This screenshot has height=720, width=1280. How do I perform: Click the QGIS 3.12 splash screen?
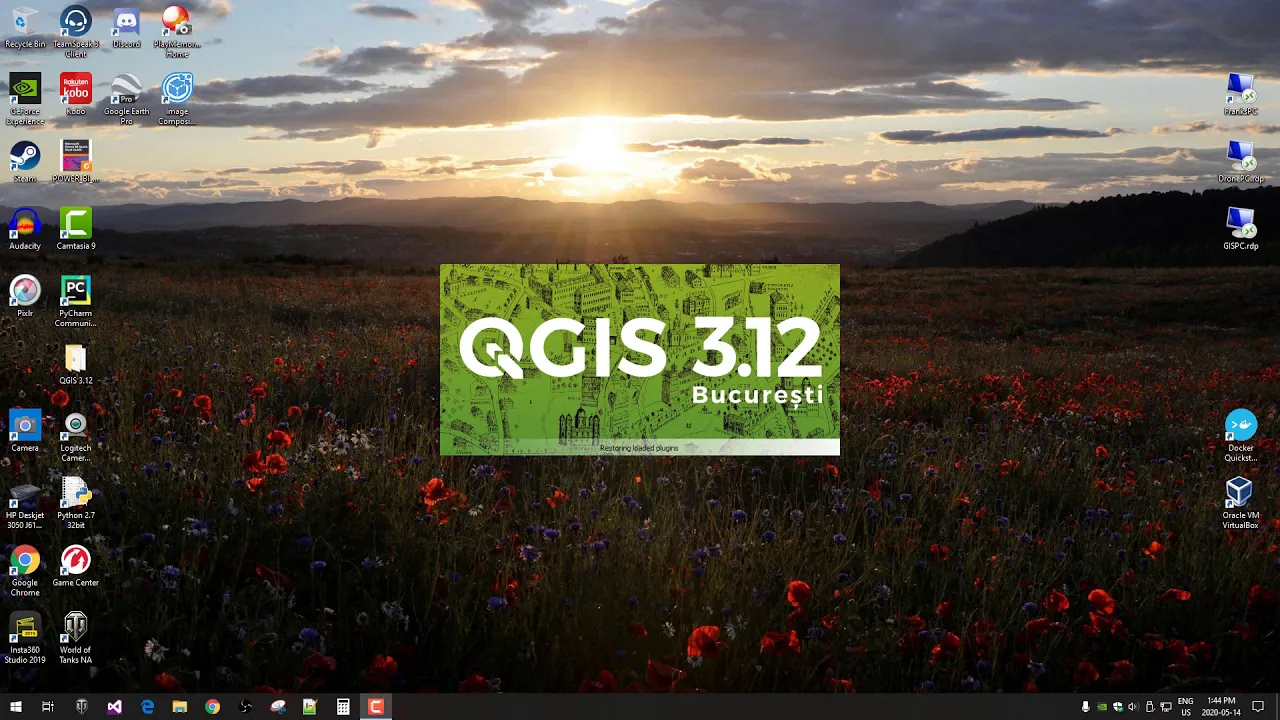pyautogui.click(x=640, y=360)
